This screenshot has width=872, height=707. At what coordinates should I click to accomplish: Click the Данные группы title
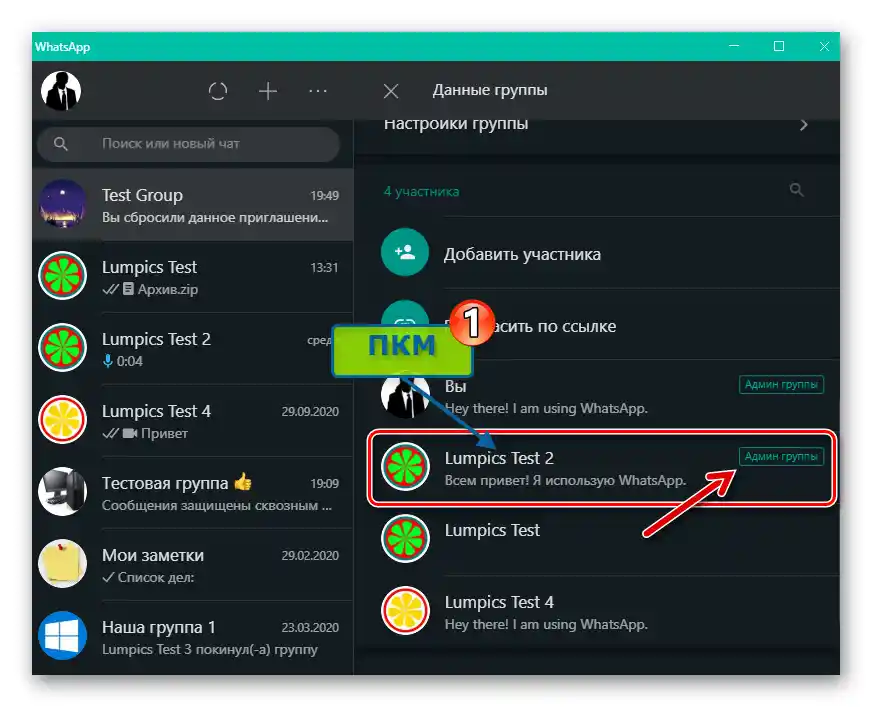coord(490,90)
